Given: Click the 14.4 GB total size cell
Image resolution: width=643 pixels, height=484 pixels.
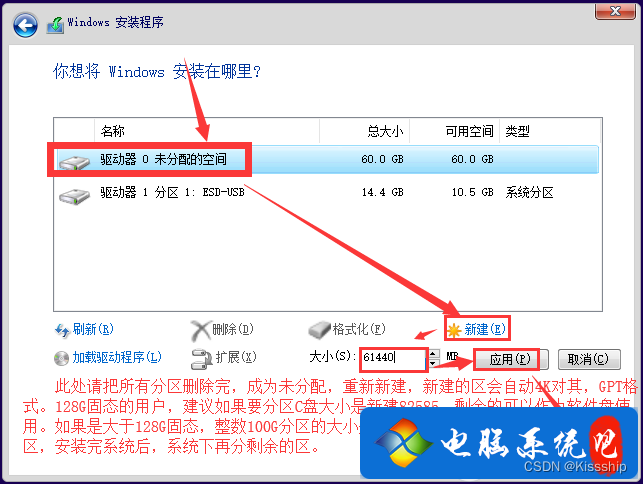Looking at the screenshot, I should pos(382,192).
